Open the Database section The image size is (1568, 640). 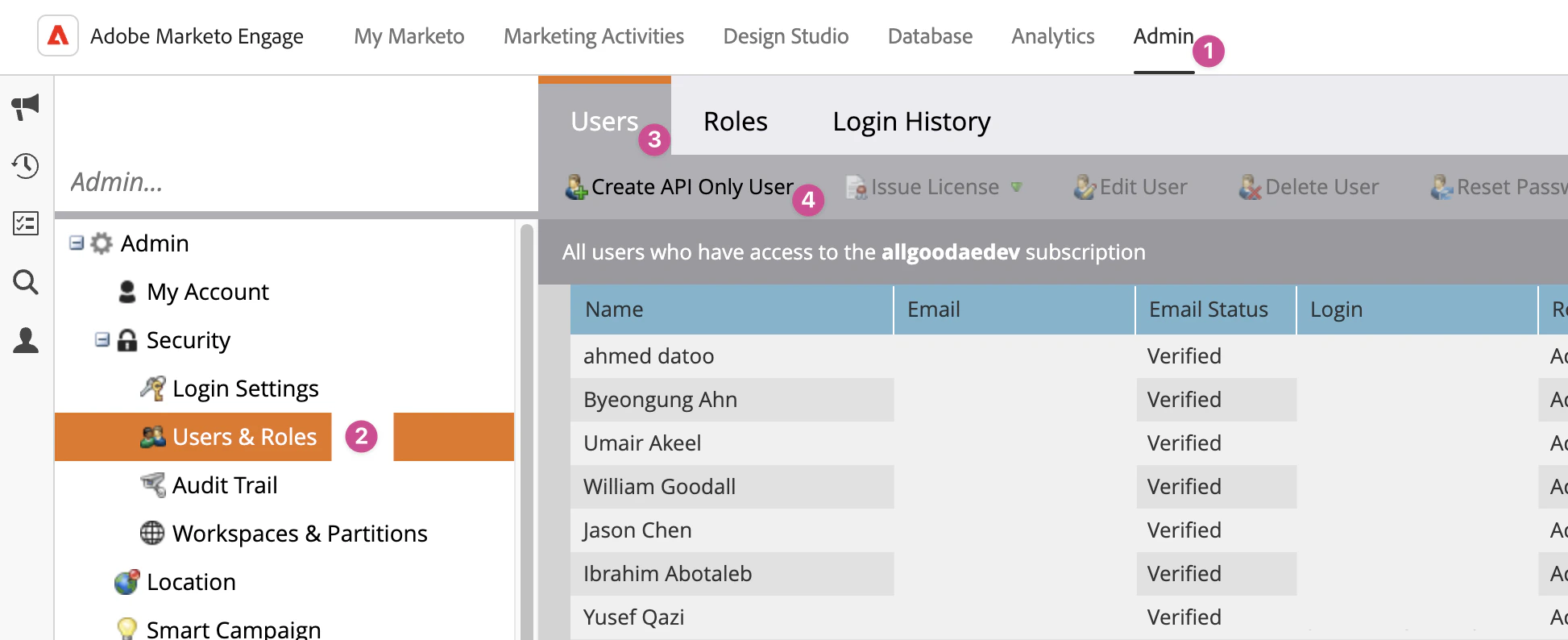pos(930,36)
